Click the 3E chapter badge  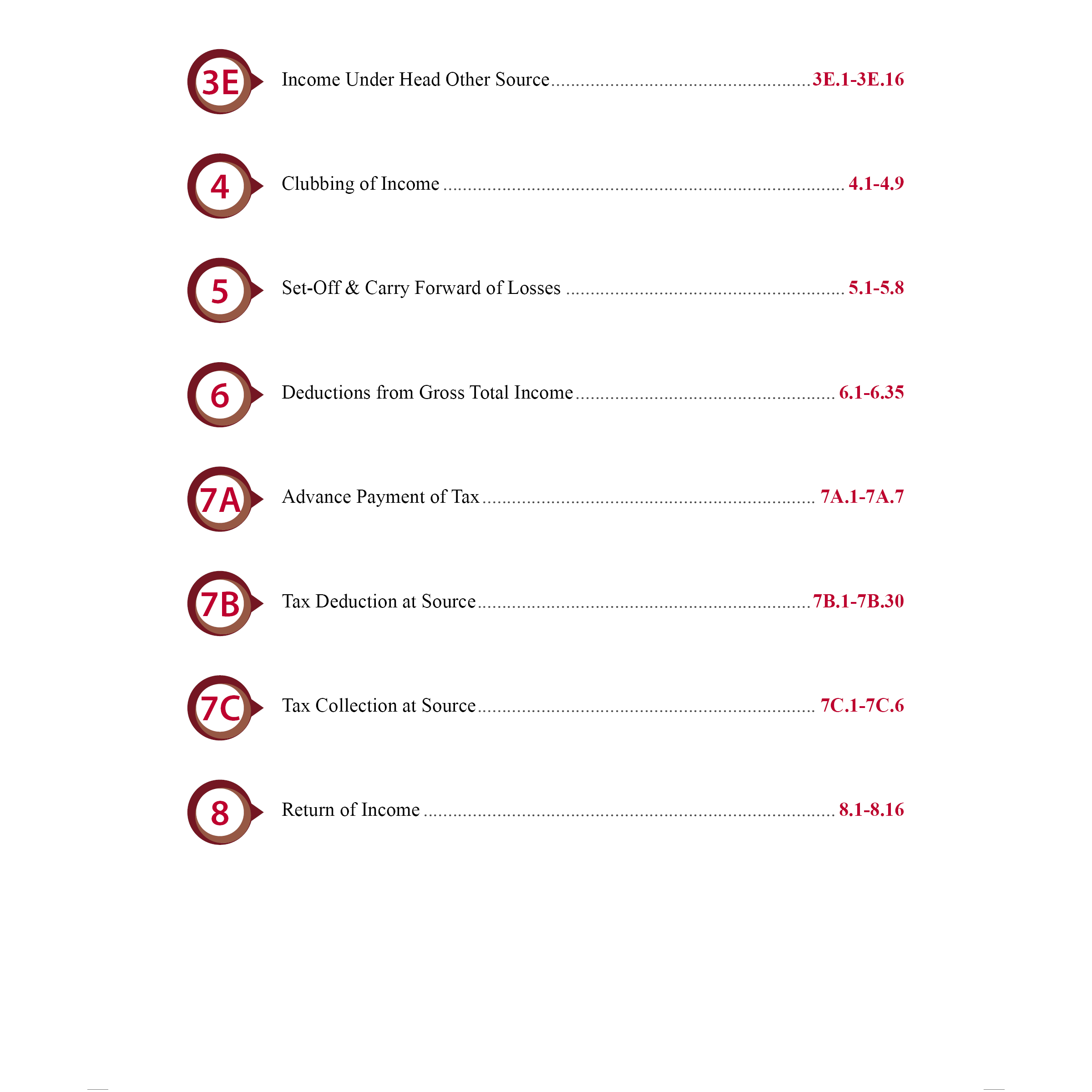[x=220, y=82]
